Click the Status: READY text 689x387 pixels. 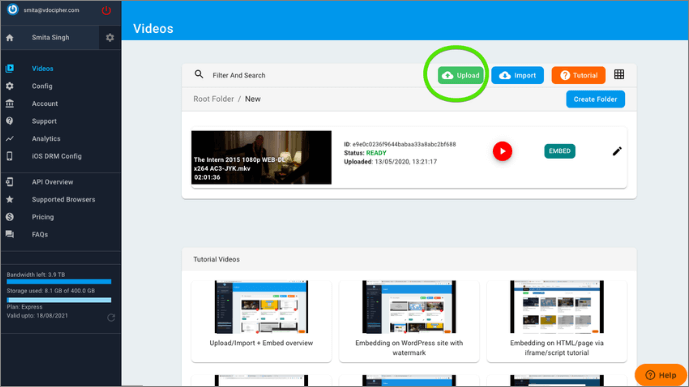click(x=365, y=153)
